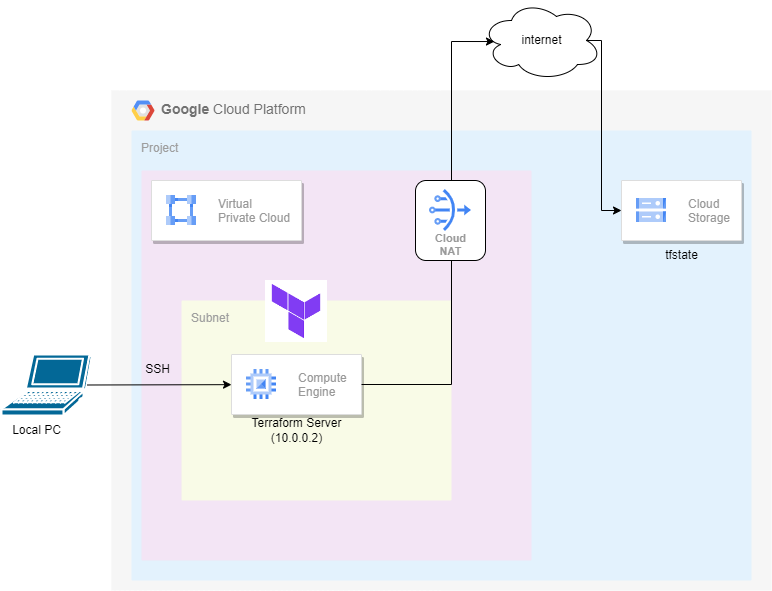This screenshot has height=591, width=772.
Task: Click the Virtual Private Cloud card text
Action: coord(254,211)
